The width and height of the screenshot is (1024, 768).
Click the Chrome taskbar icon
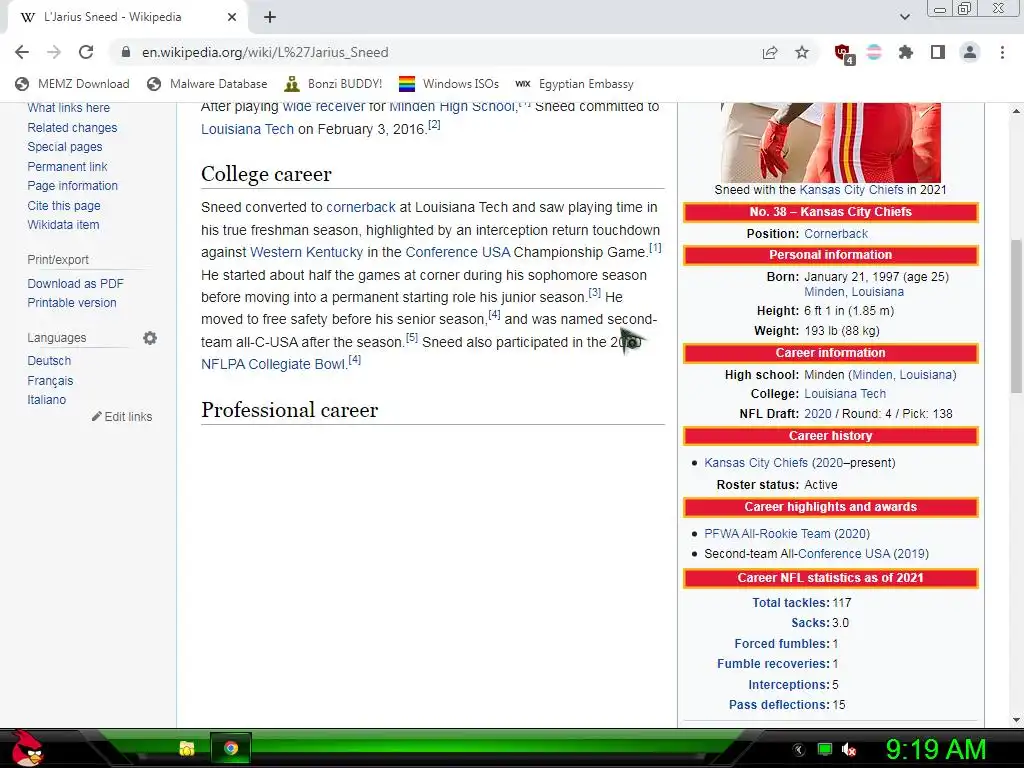(x=231, y=748)
